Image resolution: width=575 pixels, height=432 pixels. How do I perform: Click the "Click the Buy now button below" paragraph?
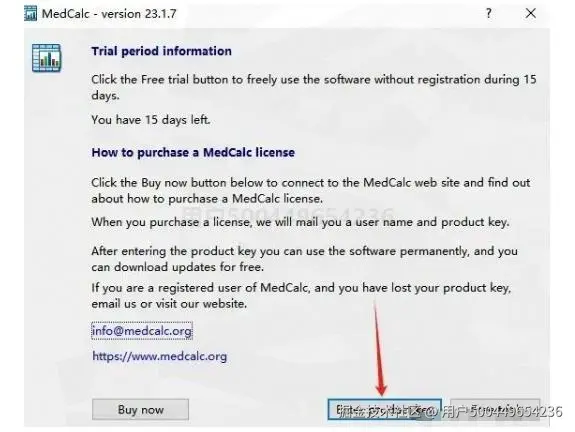[311, 191]
